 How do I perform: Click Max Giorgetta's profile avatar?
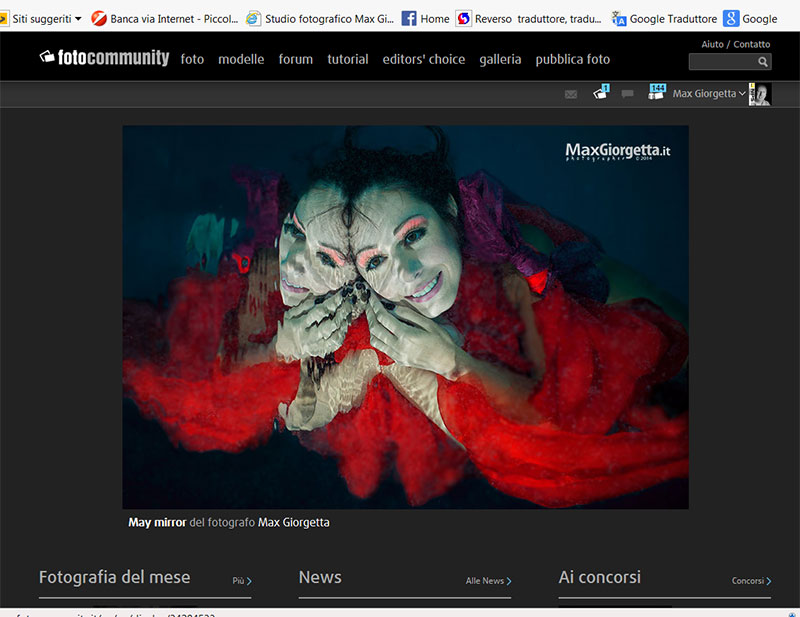[x=760, y=94]
